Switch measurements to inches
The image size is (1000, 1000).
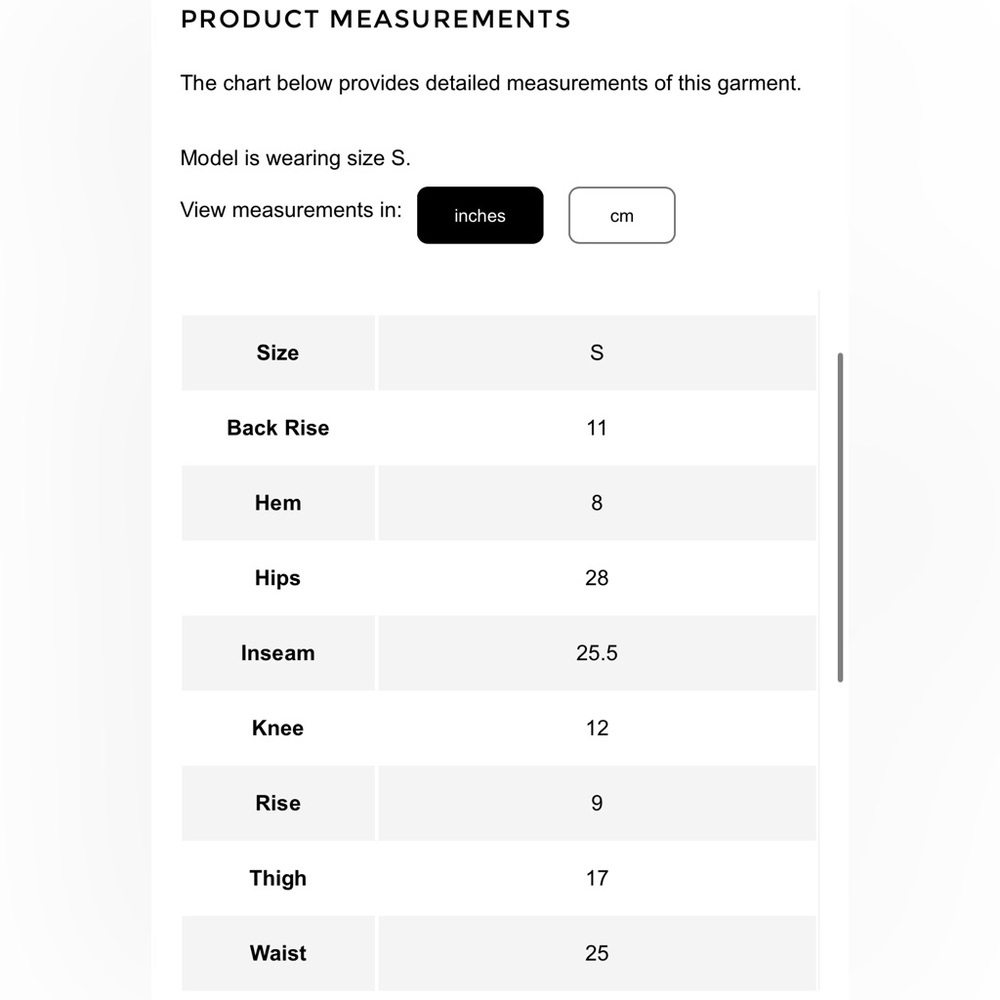pos(480,216)
